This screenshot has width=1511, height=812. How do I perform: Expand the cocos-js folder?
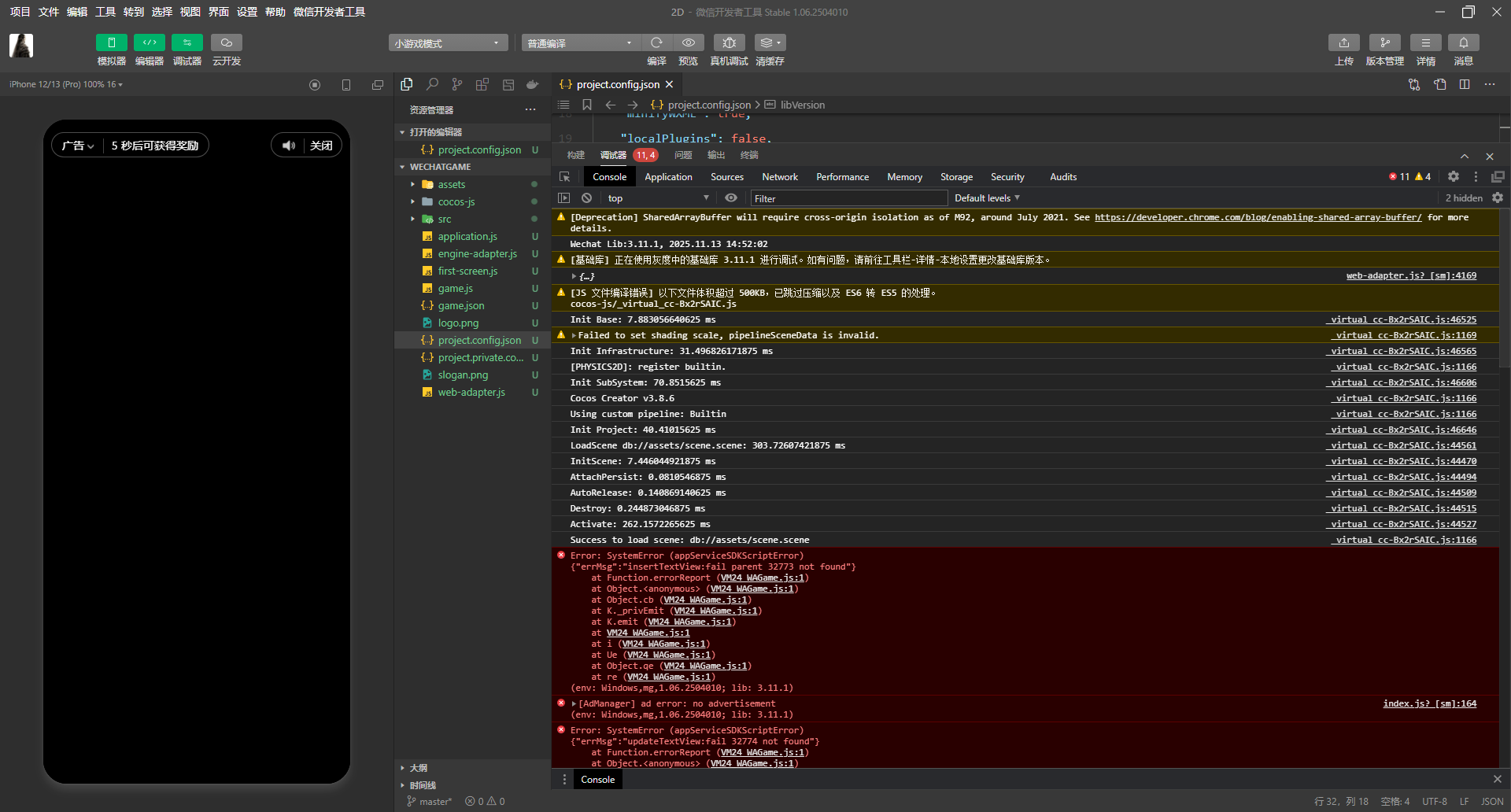(412, 201)
